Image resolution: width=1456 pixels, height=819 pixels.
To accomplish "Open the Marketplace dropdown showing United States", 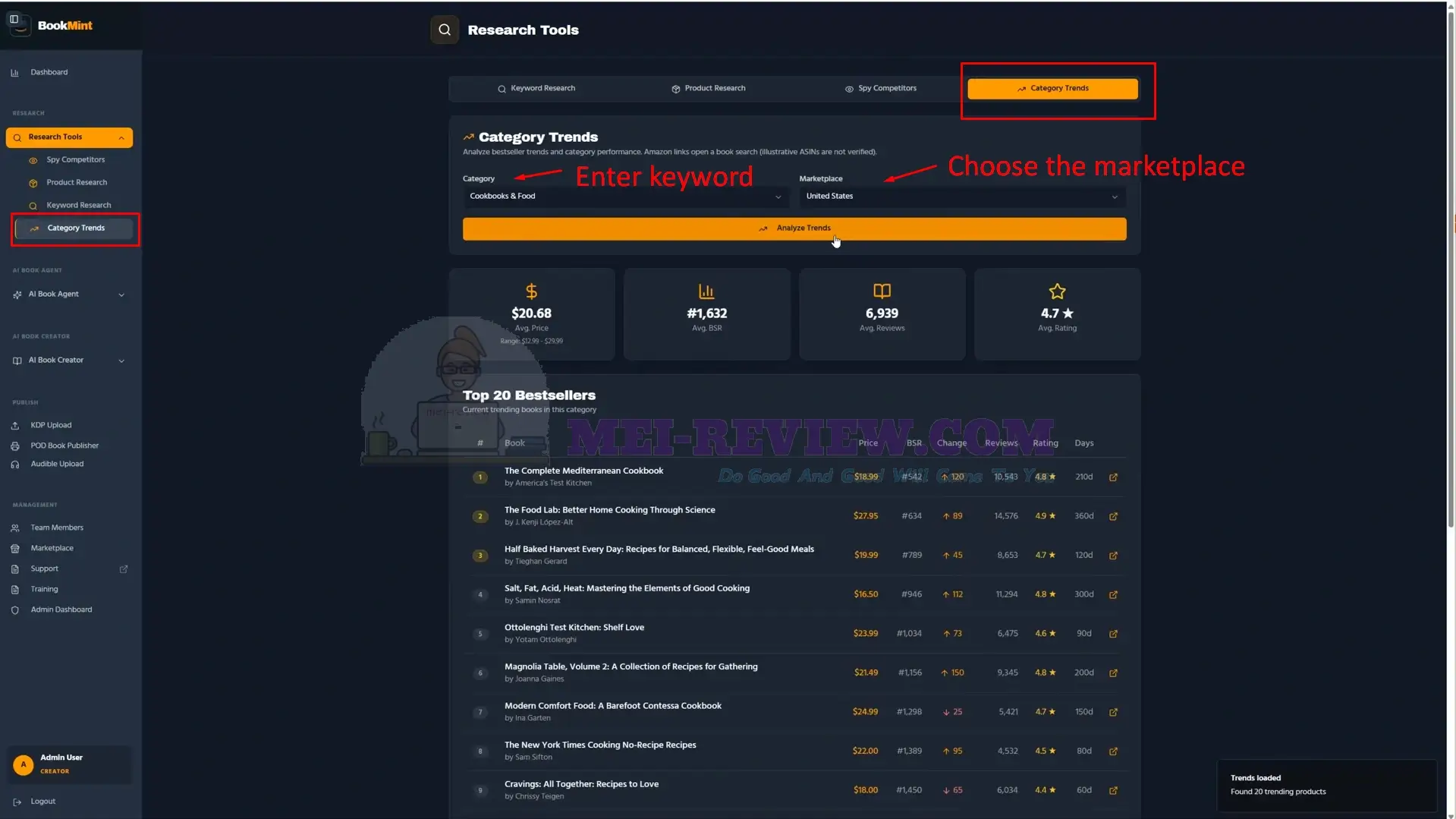I will coord(962,197).
